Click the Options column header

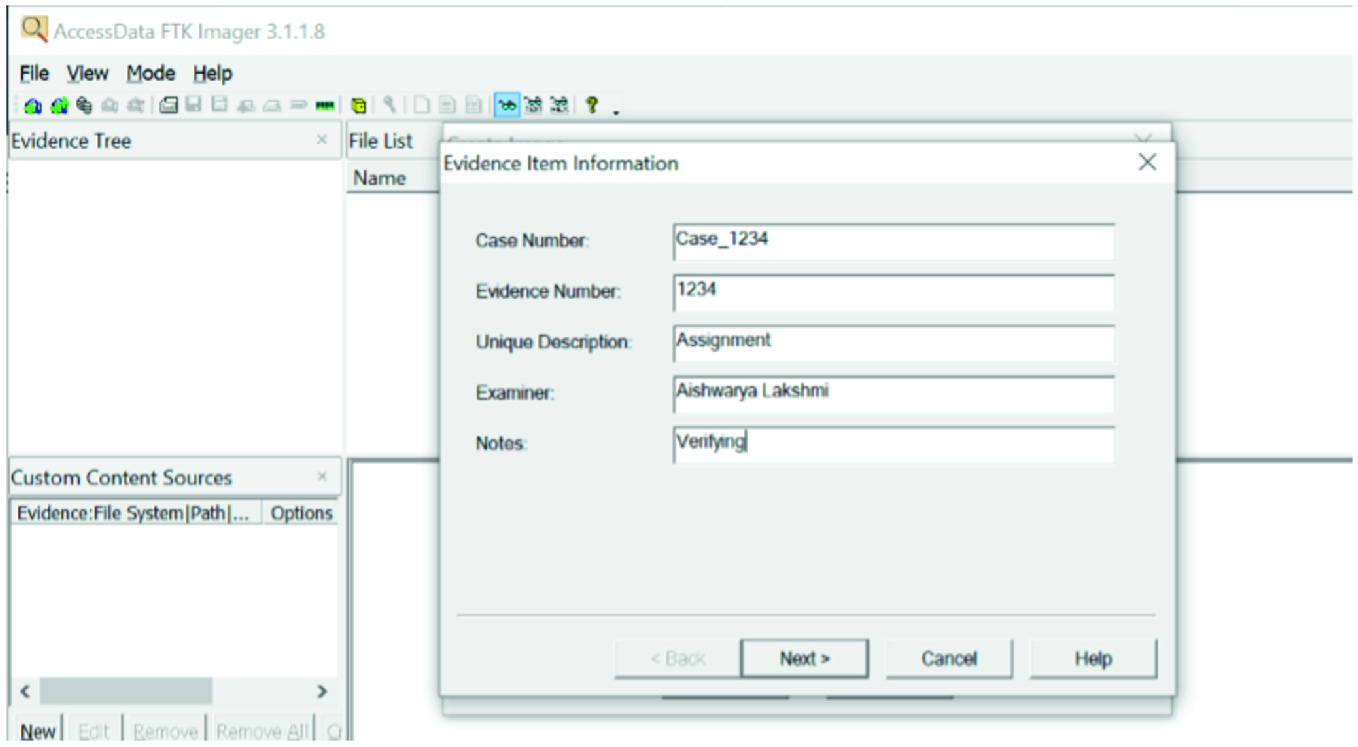[301, 513]
